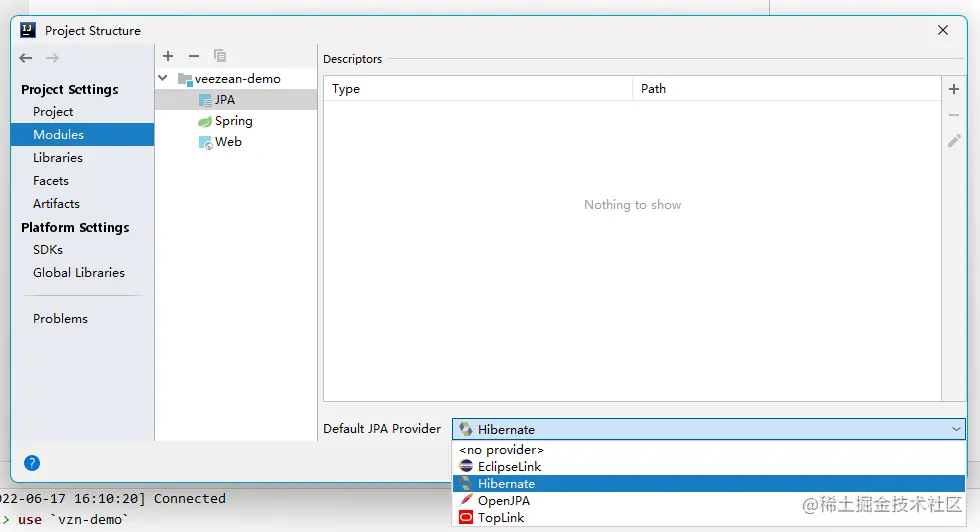Click the veezean-demo module folder icon
Viewport: 980px width, 532px height.
click(185, 79)
